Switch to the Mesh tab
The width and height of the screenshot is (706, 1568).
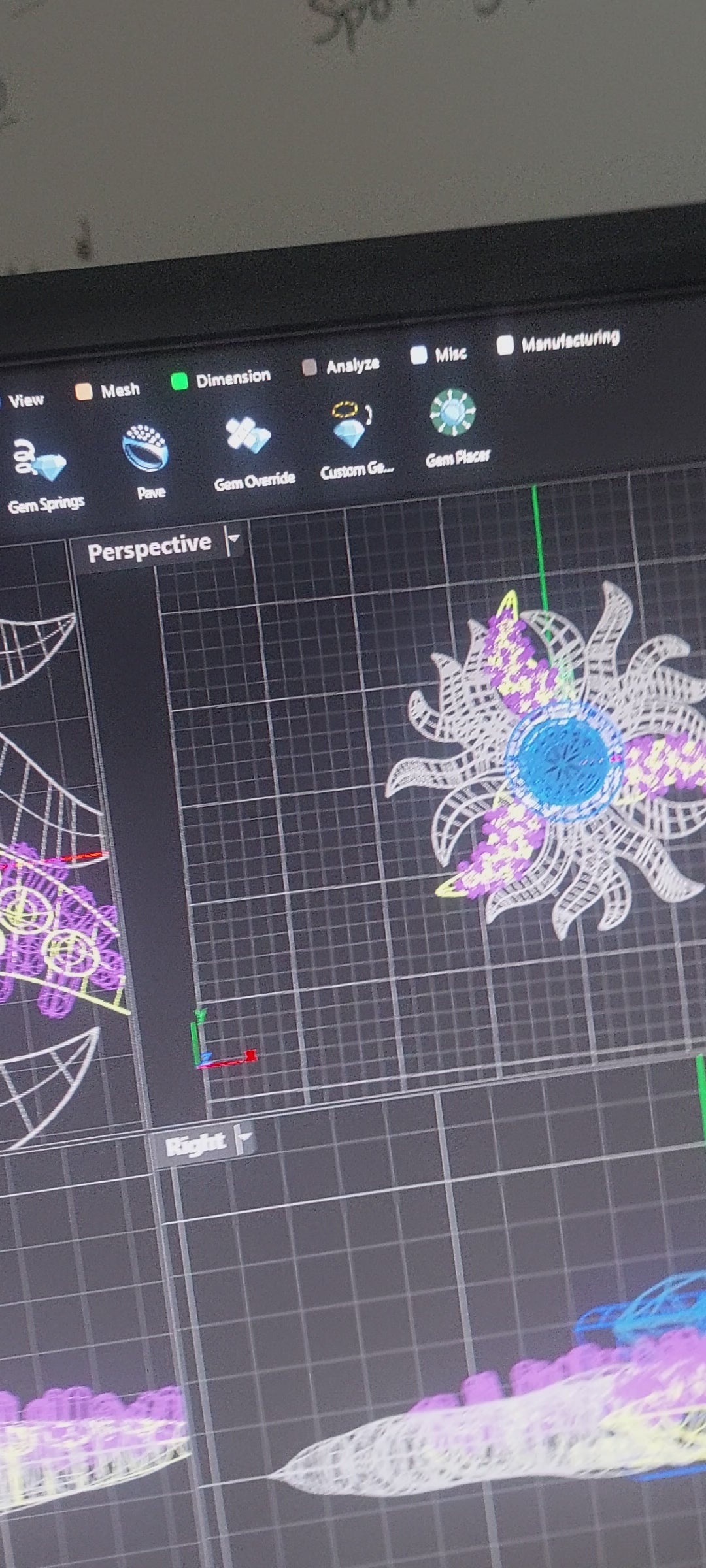click(x=109, y=391)
